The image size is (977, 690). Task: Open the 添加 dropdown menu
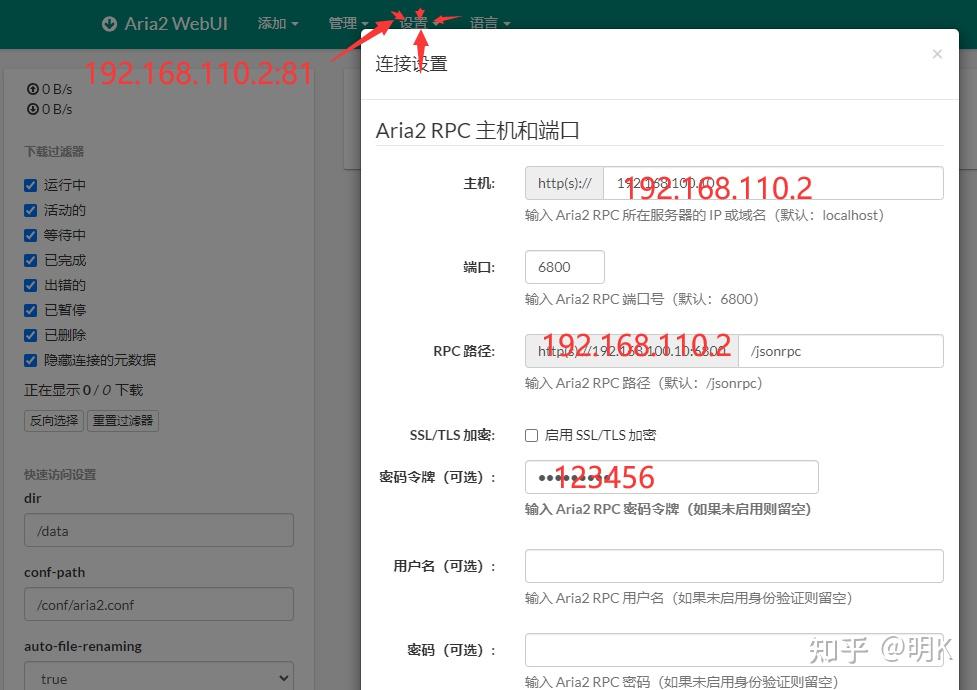(277, 23)
